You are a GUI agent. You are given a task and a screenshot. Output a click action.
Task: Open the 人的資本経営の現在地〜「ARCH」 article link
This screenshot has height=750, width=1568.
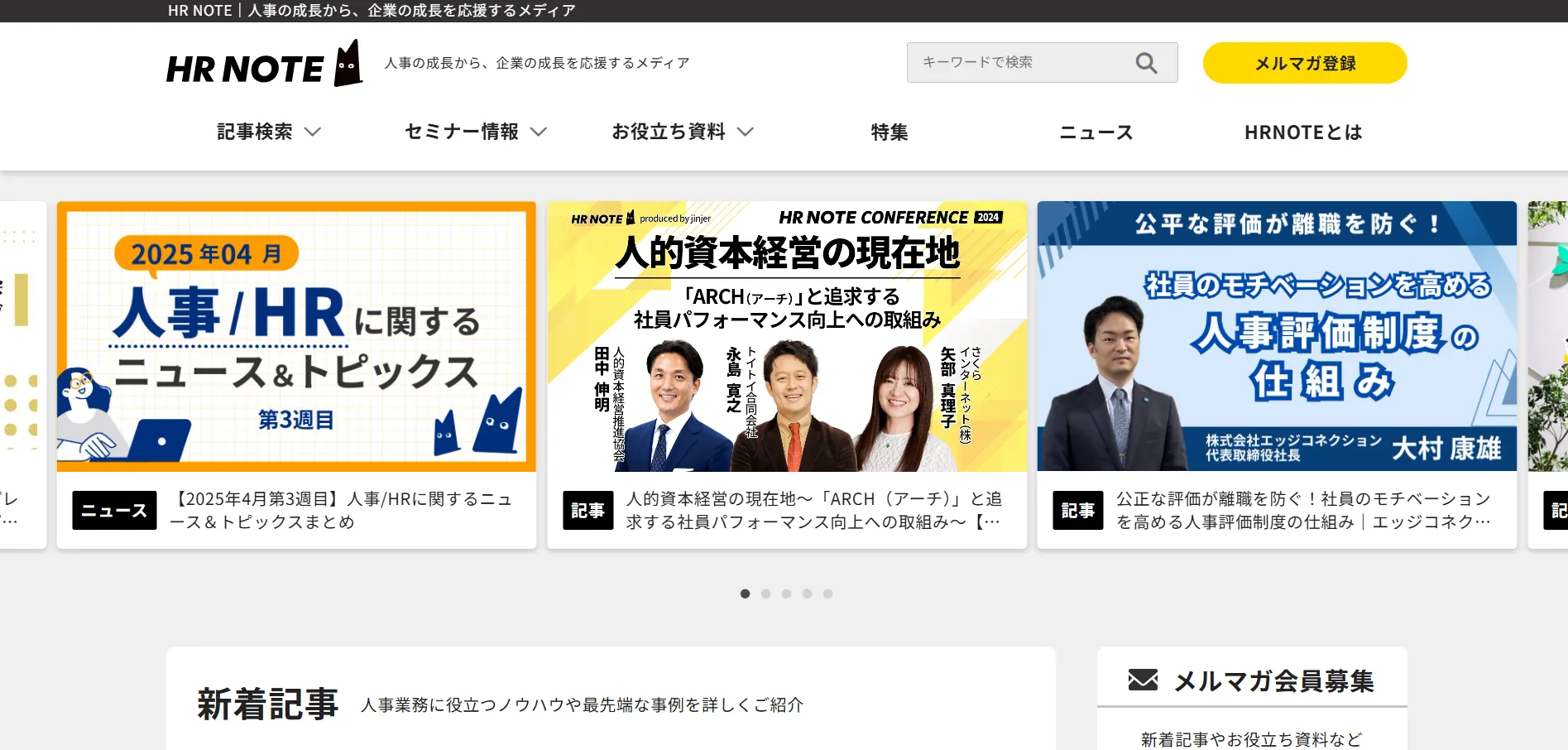click(814, 510)
